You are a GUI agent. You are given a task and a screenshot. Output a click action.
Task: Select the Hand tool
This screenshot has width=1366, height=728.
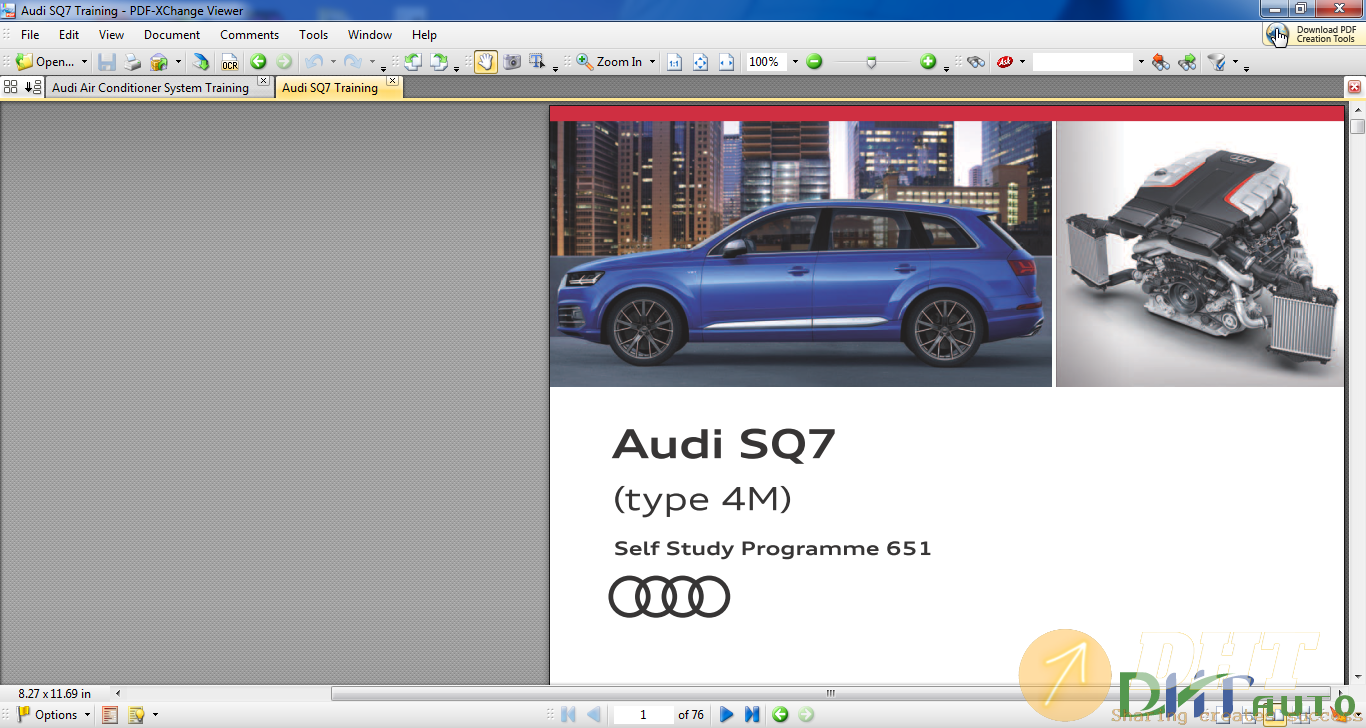(x=486, y=62)
